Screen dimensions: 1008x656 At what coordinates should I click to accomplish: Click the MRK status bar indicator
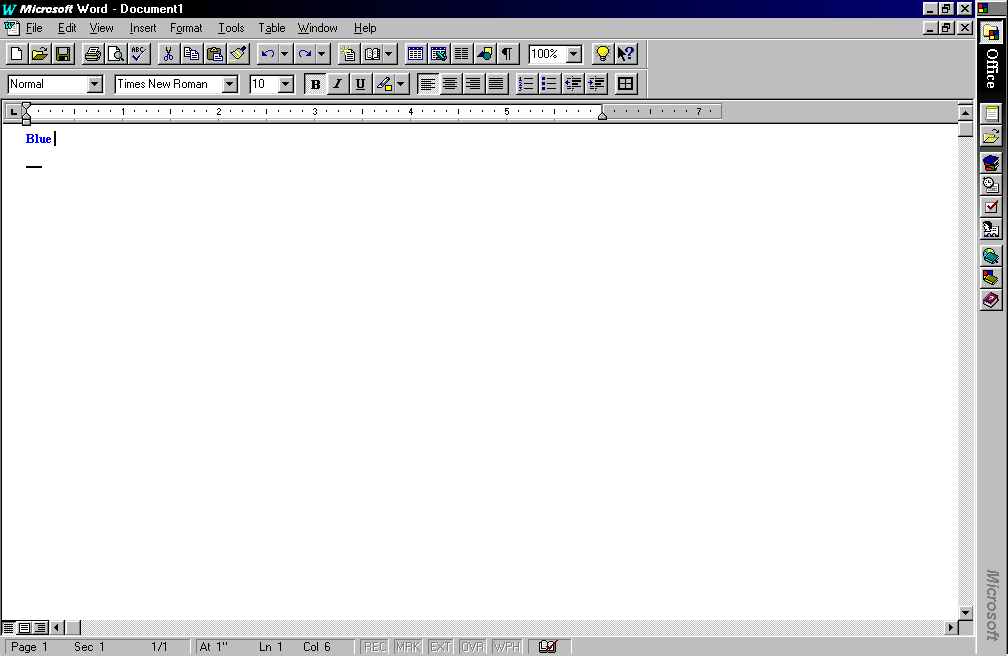[408, 646]
